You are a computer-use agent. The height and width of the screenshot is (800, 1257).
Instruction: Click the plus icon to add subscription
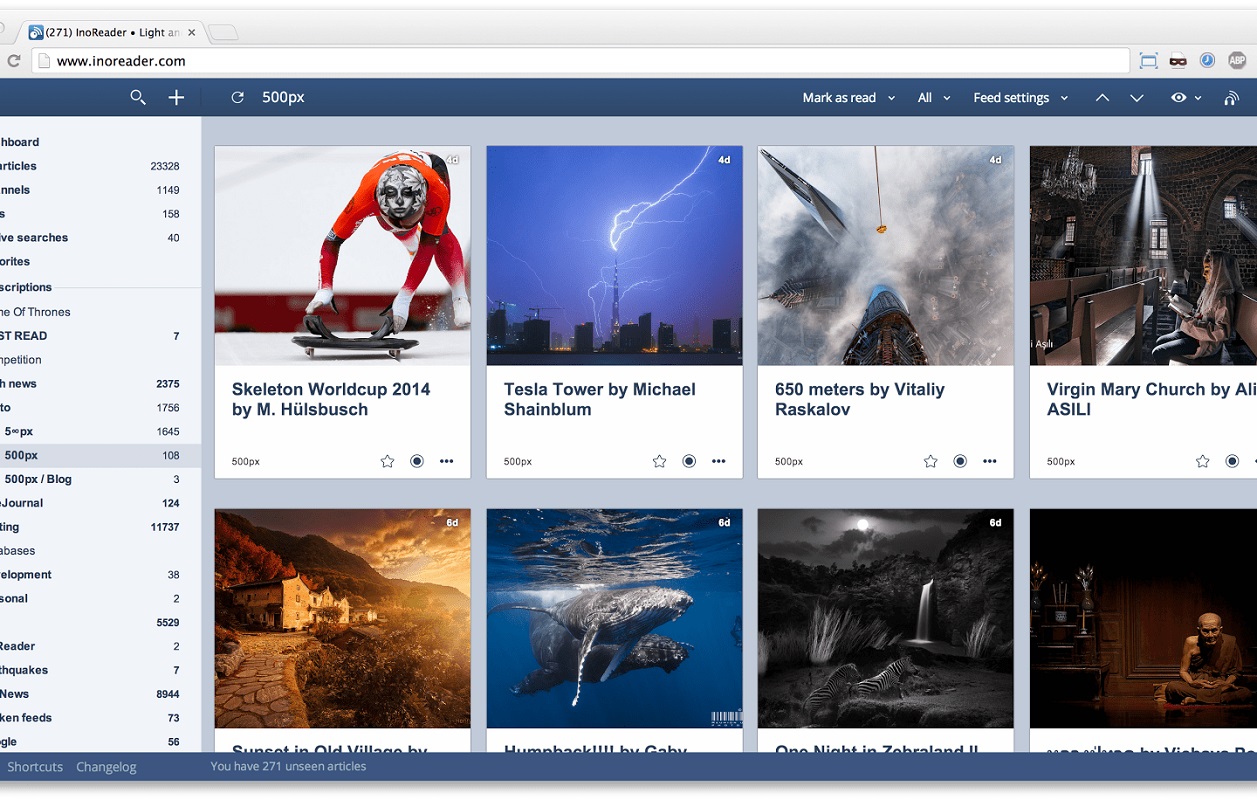pos(176,97)
